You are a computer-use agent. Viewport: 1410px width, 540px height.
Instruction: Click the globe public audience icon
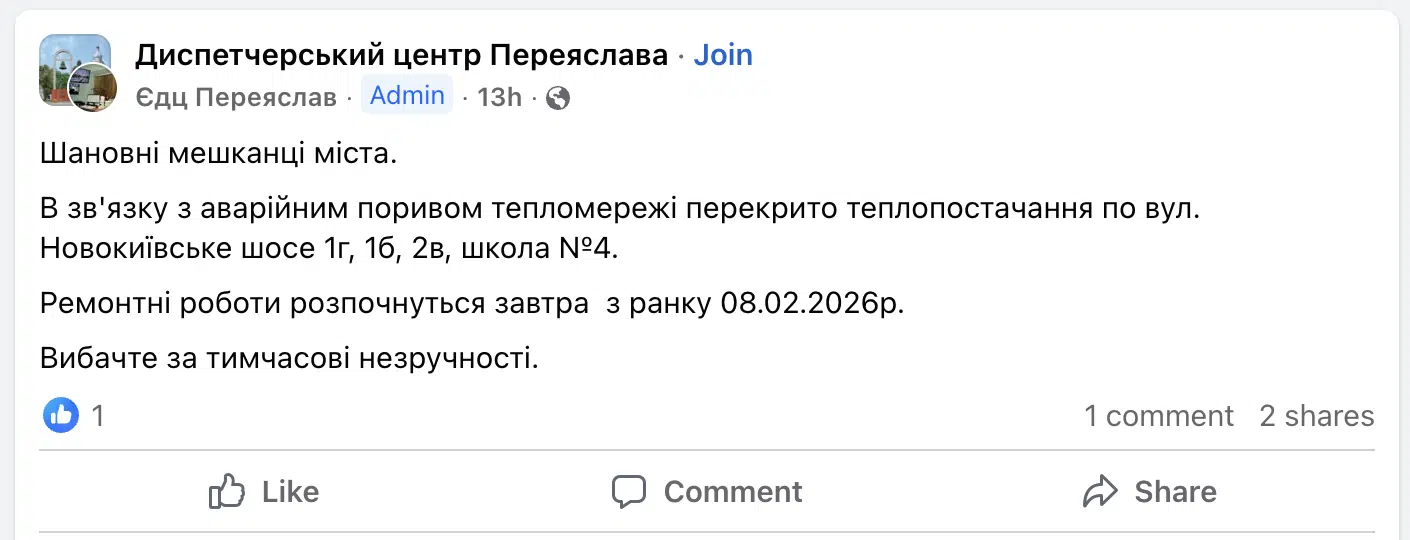coord(558,98)
